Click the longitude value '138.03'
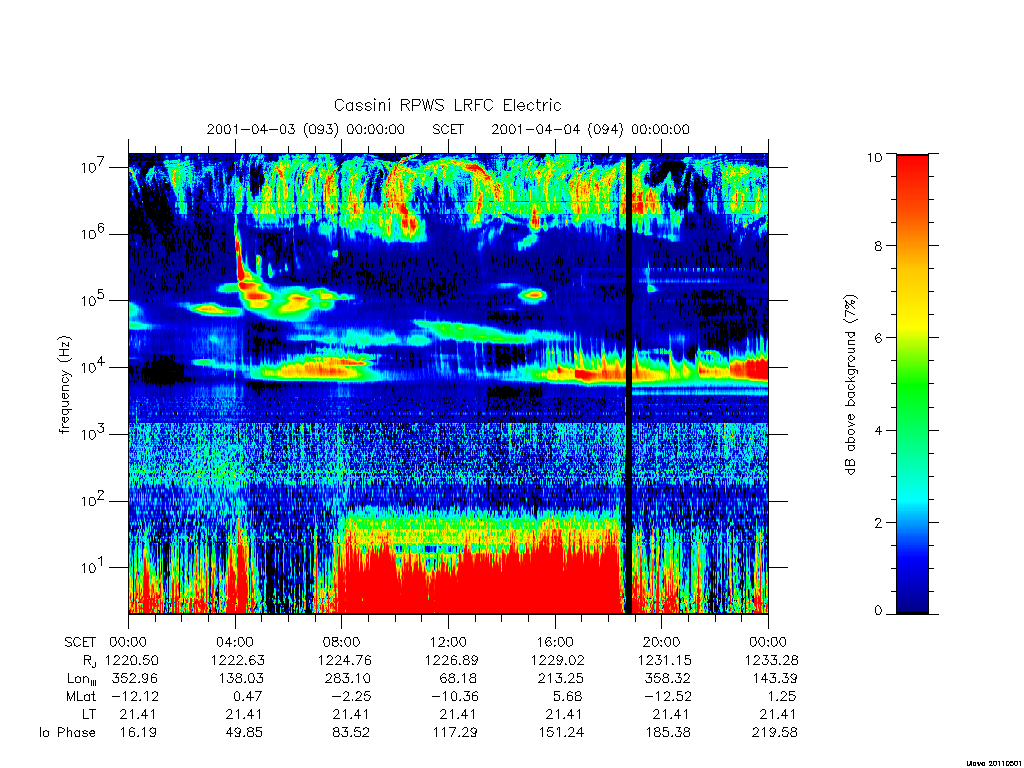Image resolution: width=1024 pixels, height=768 pixels. [x=242, y=679]
